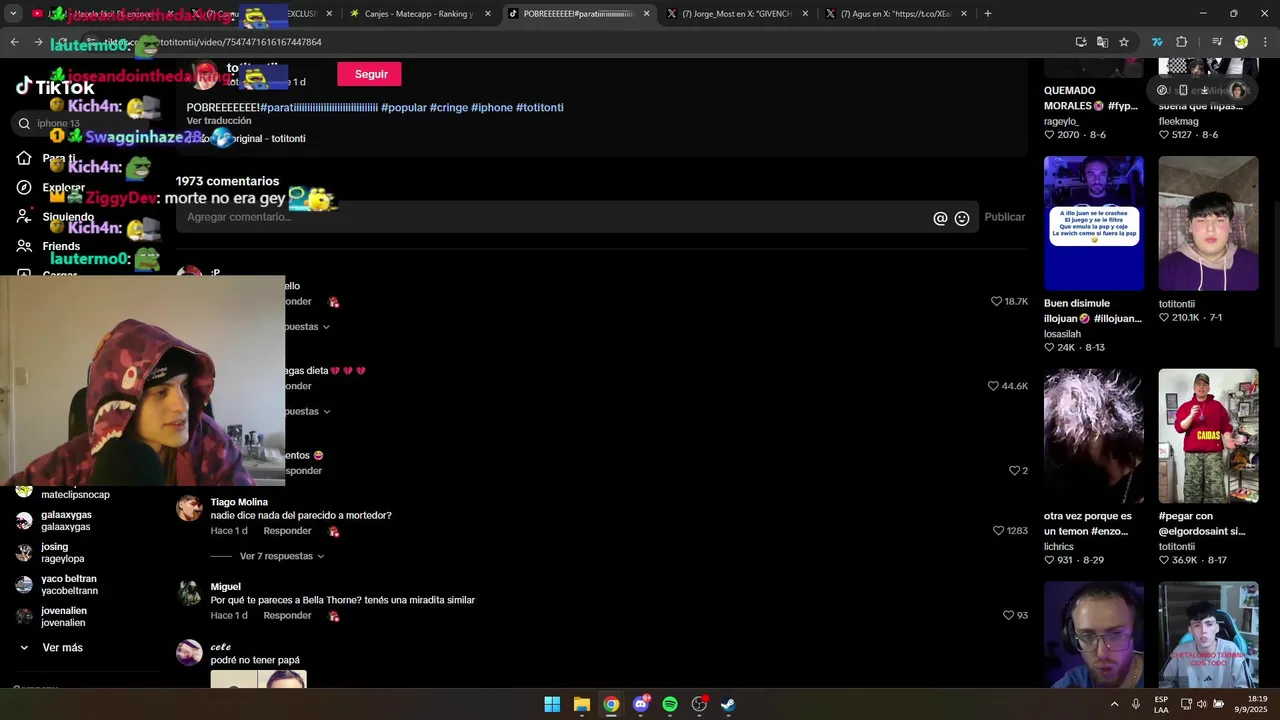Open the Windows Start menu
Image resolution: width=1280 pixels, height=720 pixels.
pos(552,704)
